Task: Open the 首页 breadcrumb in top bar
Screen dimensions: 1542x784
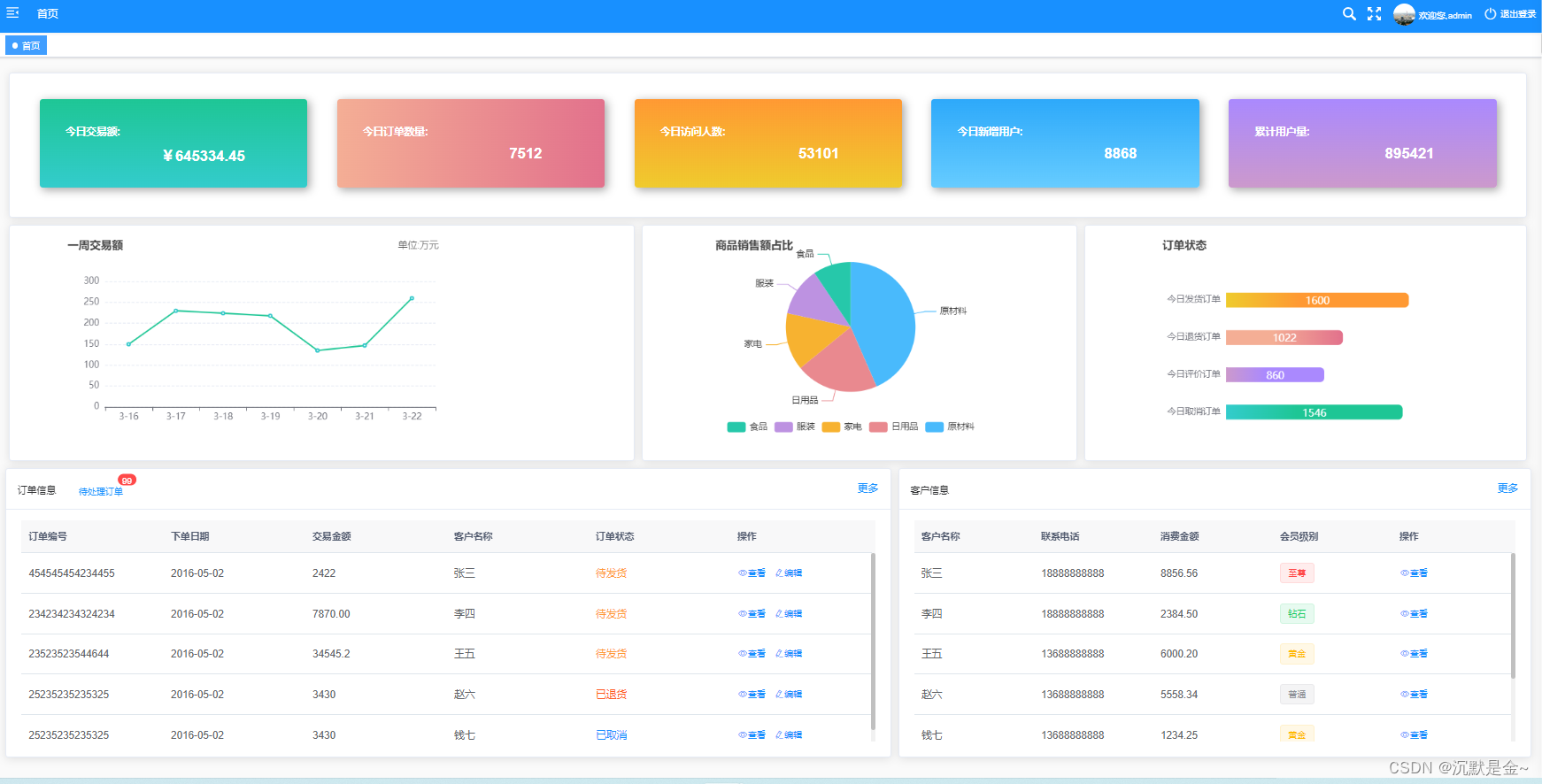Action: [48, 14]
